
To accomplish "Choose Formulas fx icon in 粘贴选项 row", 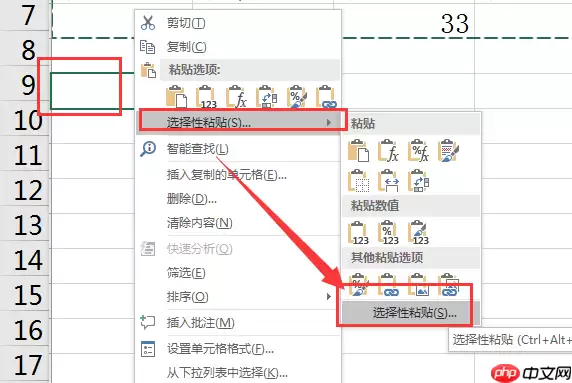I will coord(236,97).
